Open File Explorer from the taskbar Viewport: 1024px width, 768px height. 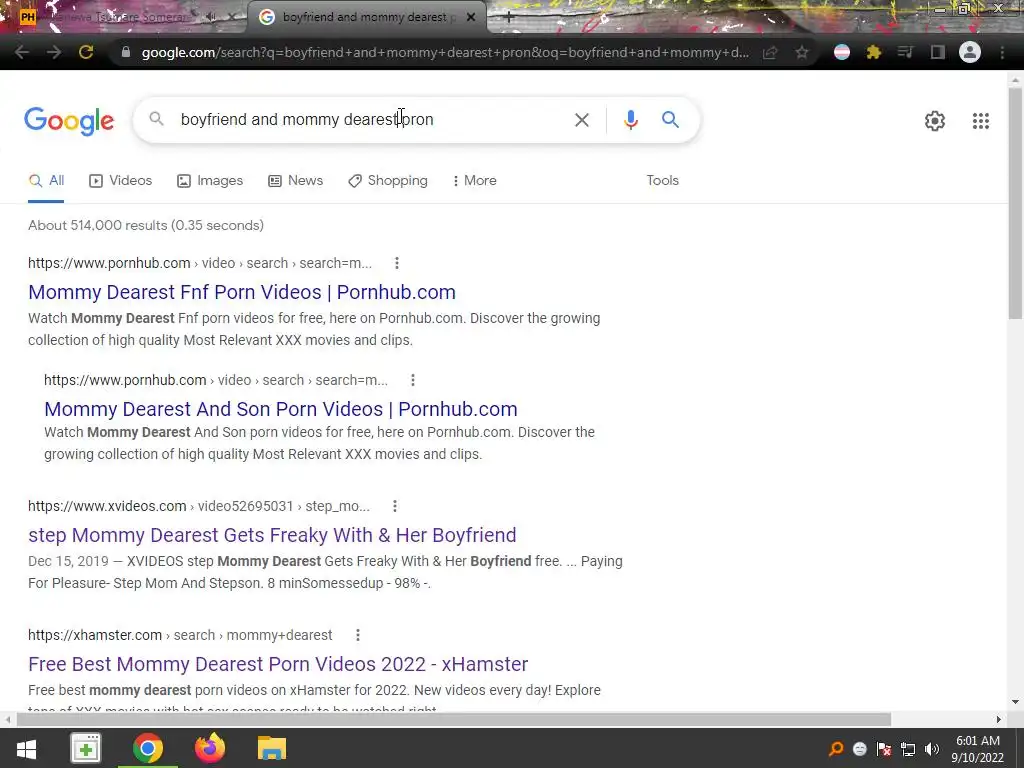272,748
